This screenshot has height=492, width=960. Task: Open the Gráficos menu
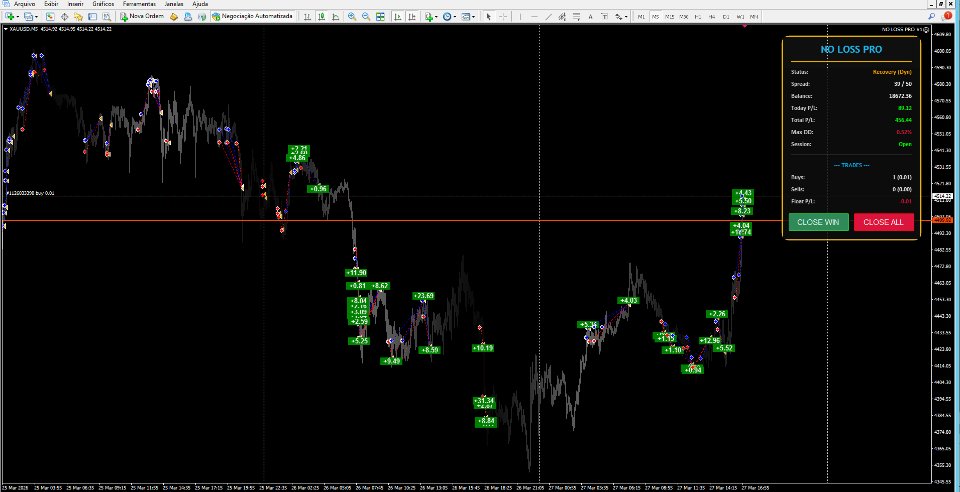(103, 4)
